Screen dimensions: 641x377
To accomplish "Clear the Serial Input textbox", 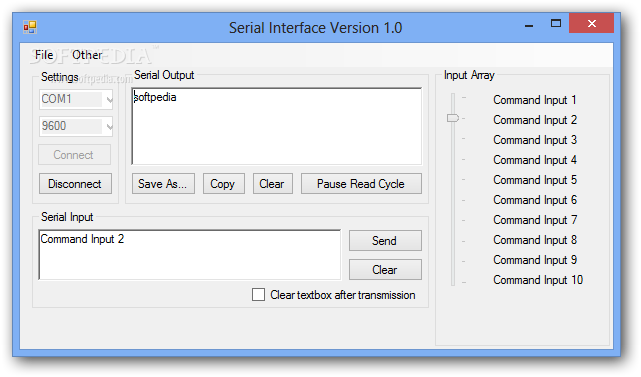I will pyautogui.click(x=385, y=269).
